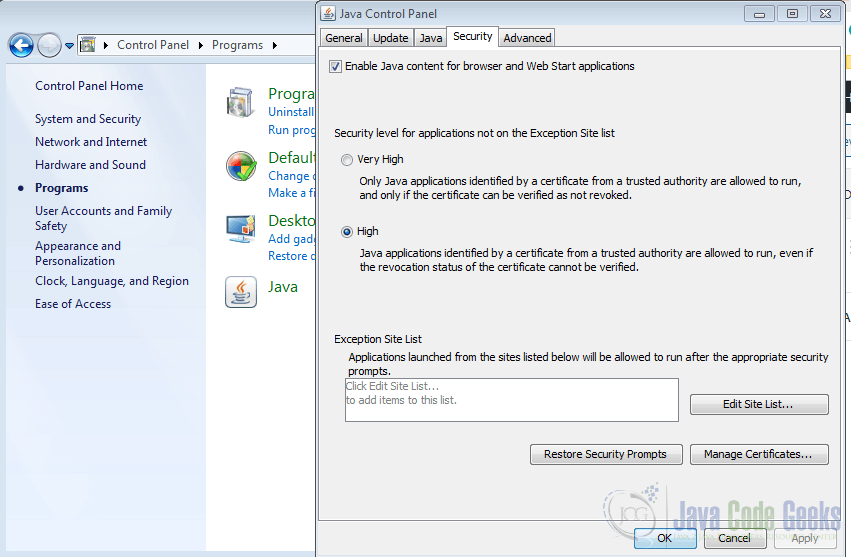Click Restore Security Prompts button
The height and width of the screenshot is (557, 851).
[606, 454]
